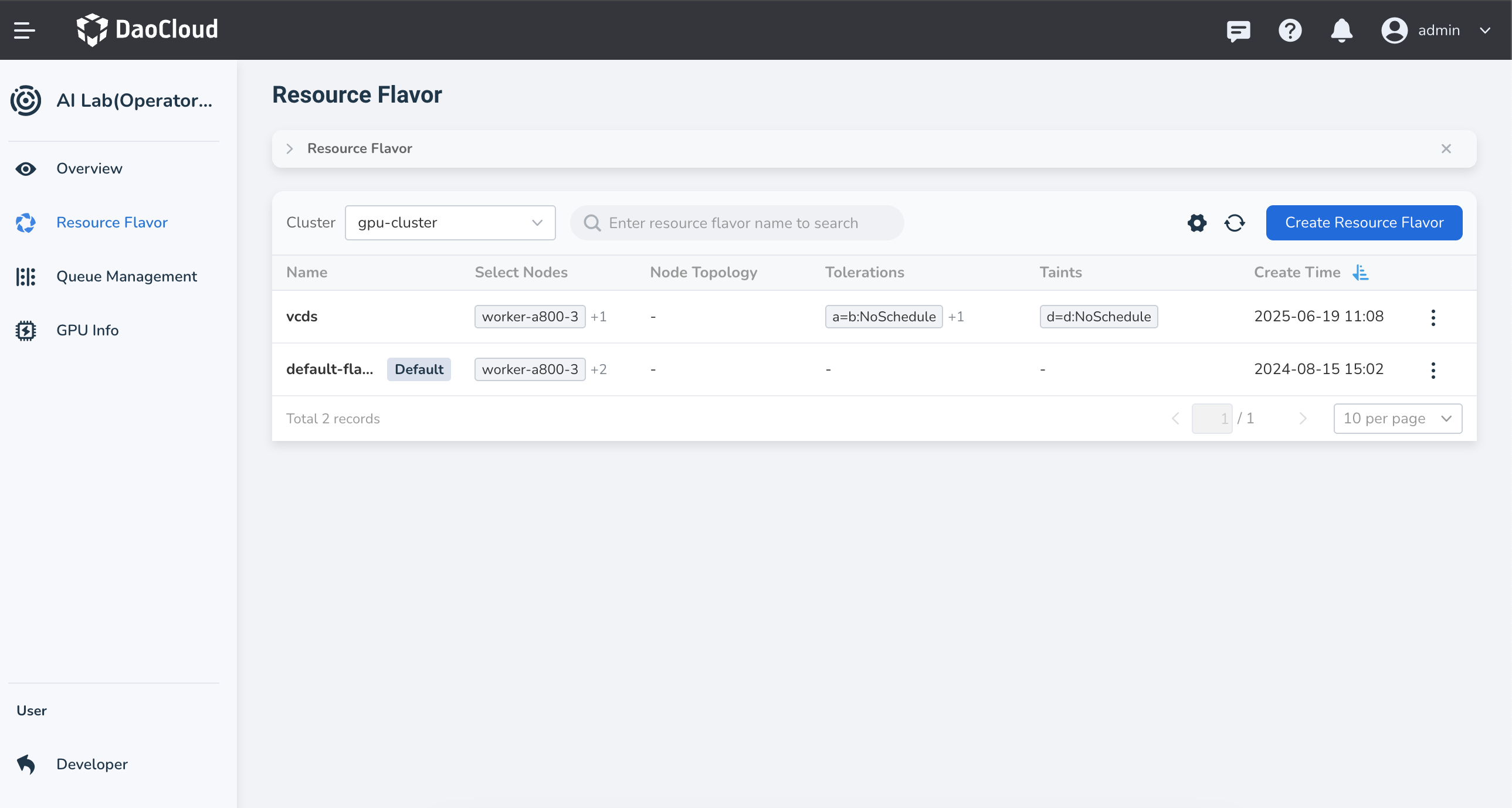Open the messages chat icon in top bar
This screenshot has height=808, width=1512.
[x=1238, y=30]
